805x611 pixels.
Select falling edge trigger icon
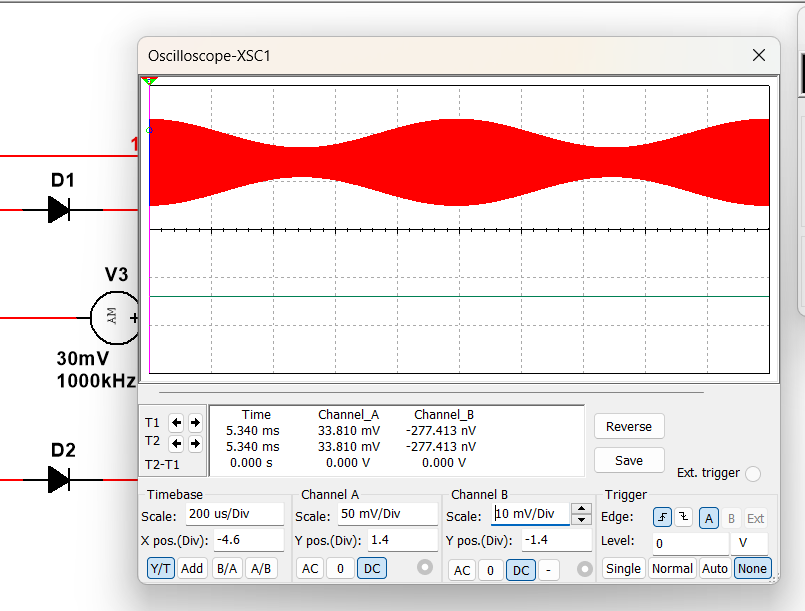[683, 518]
